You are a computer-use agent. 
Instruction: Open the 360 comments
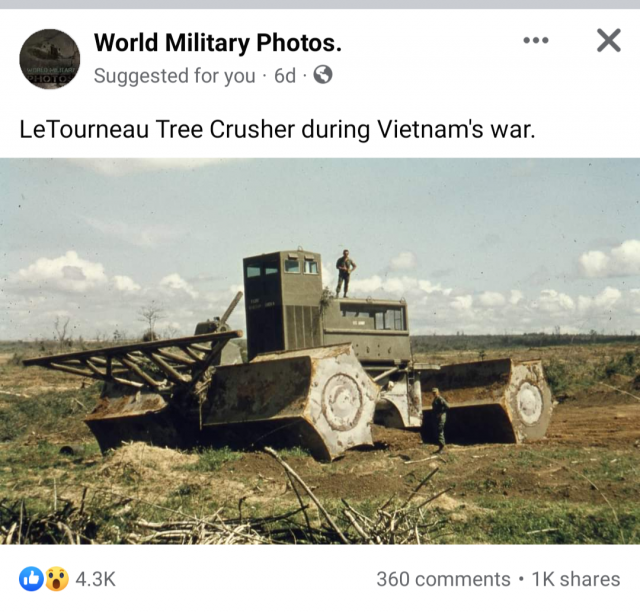coord(443,579)
